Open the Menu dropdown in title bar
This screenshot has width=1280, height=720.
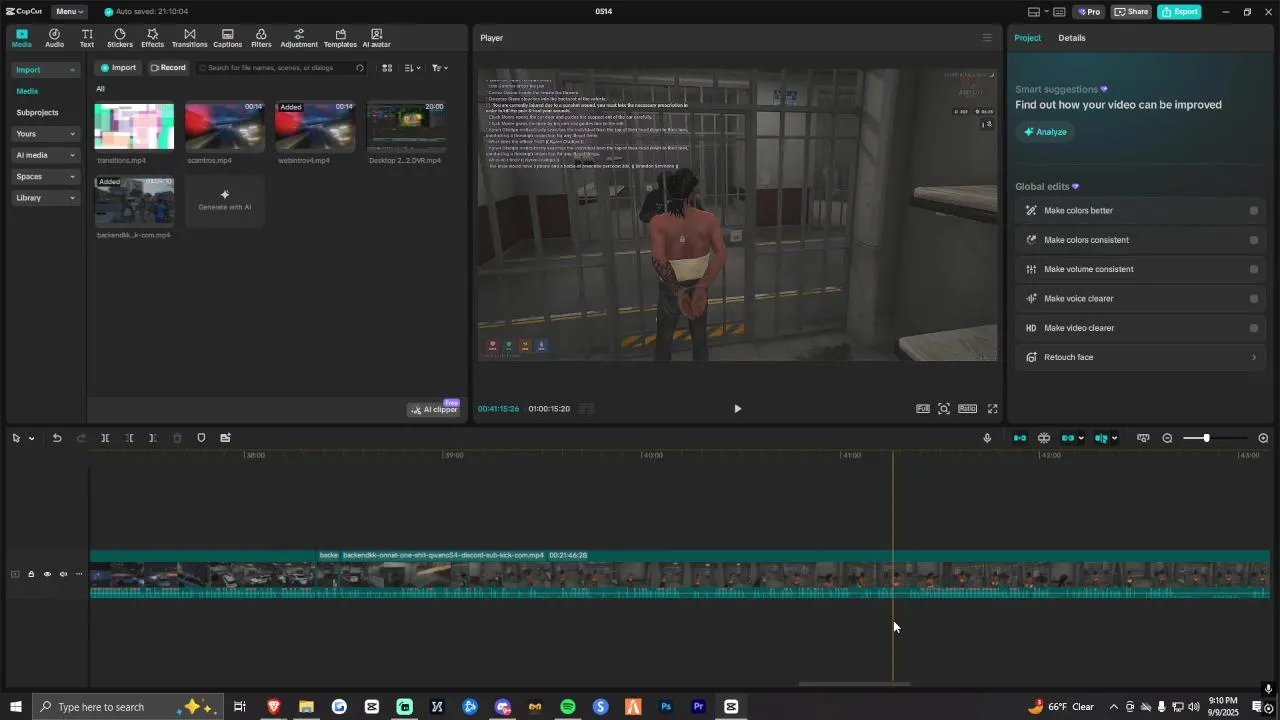(x=69, y=12)
